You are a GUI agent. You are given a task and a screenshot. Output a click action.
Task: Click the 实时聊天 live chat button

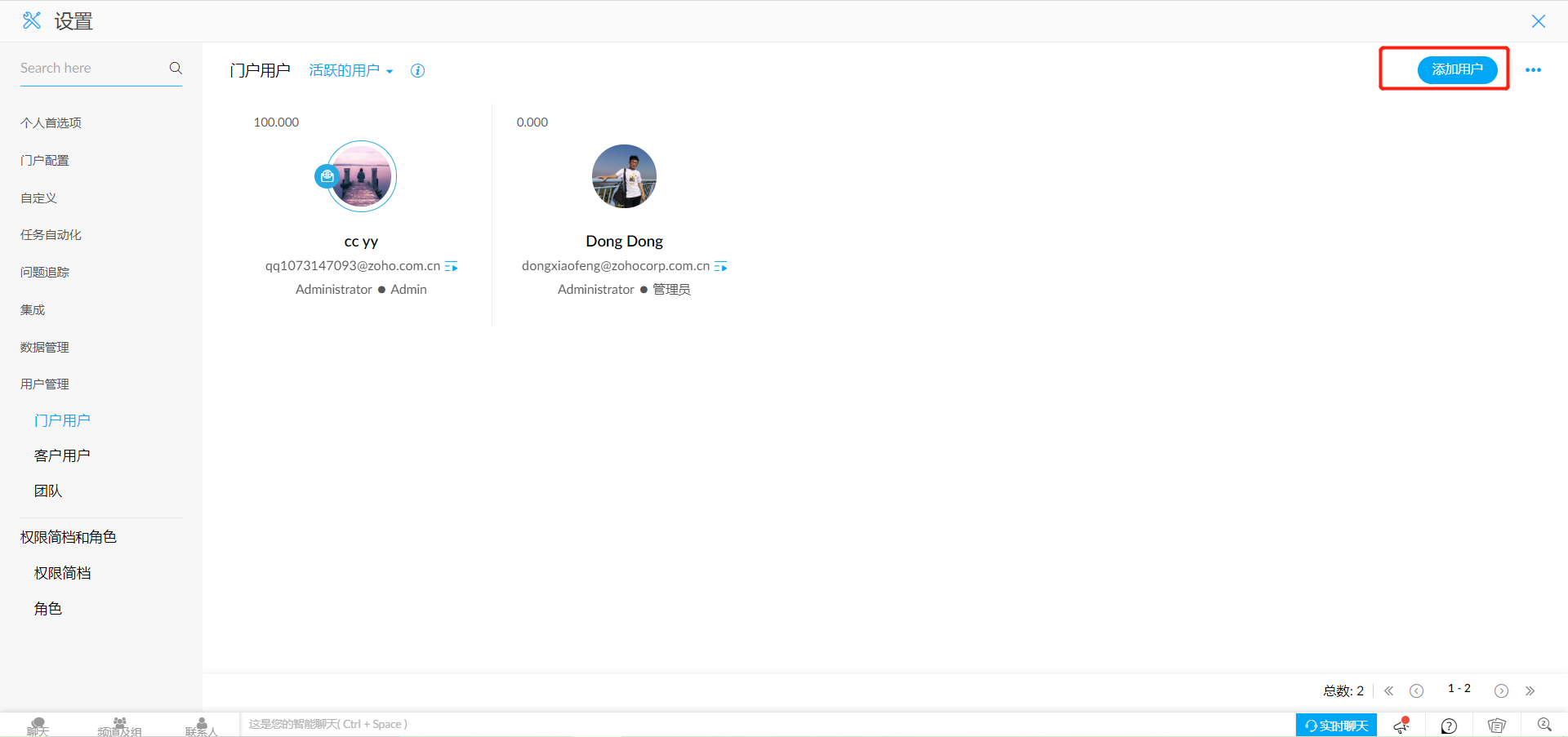pyautogui.click(x=1336, y=725)
